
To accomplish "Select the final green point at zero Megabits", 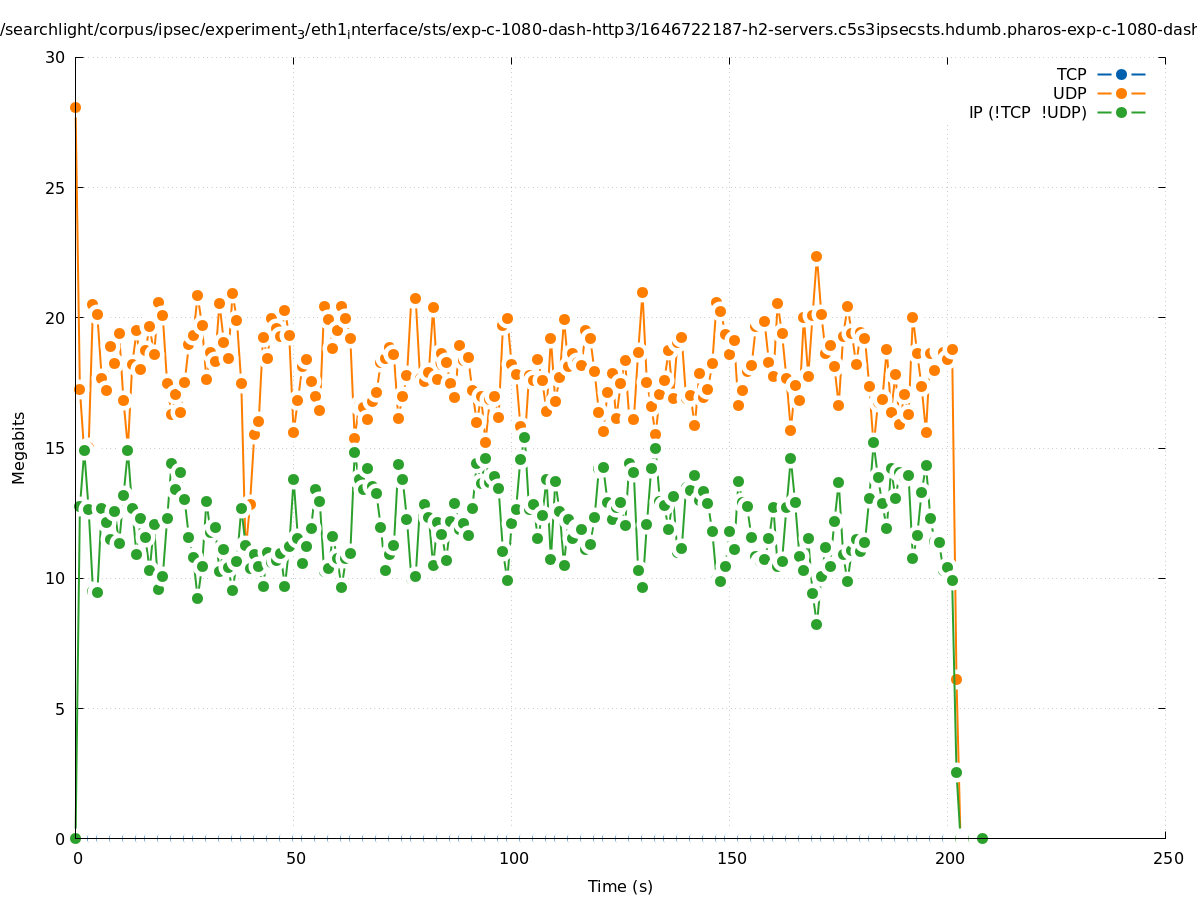I will 982,838.
